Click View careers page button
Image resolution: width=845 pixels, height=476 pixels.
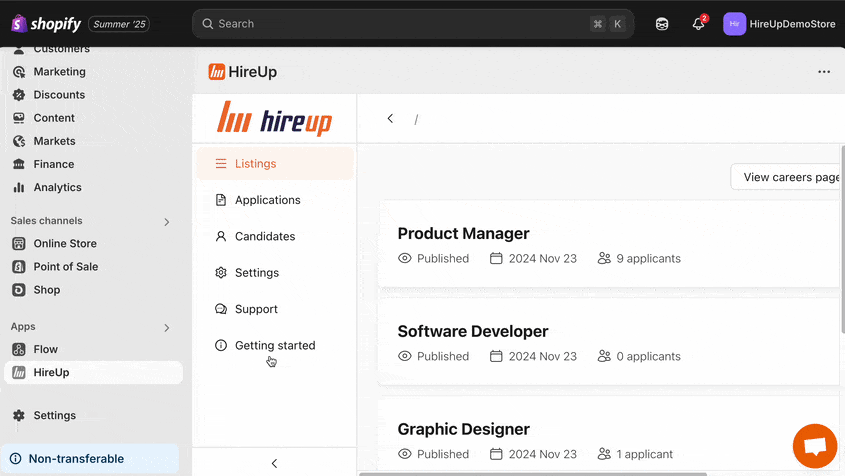point(788,177)
